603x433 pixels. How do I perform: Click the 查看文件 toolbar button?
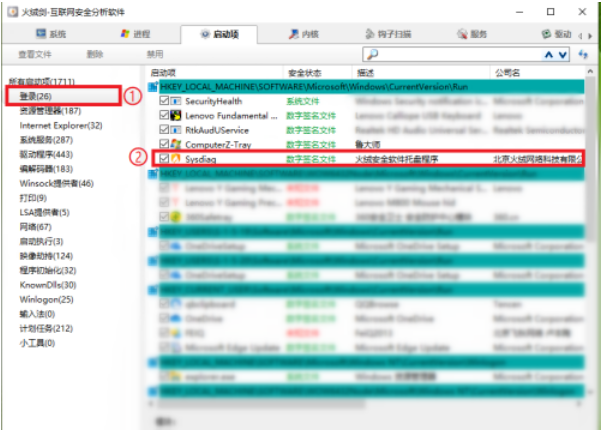coord(35,54)
